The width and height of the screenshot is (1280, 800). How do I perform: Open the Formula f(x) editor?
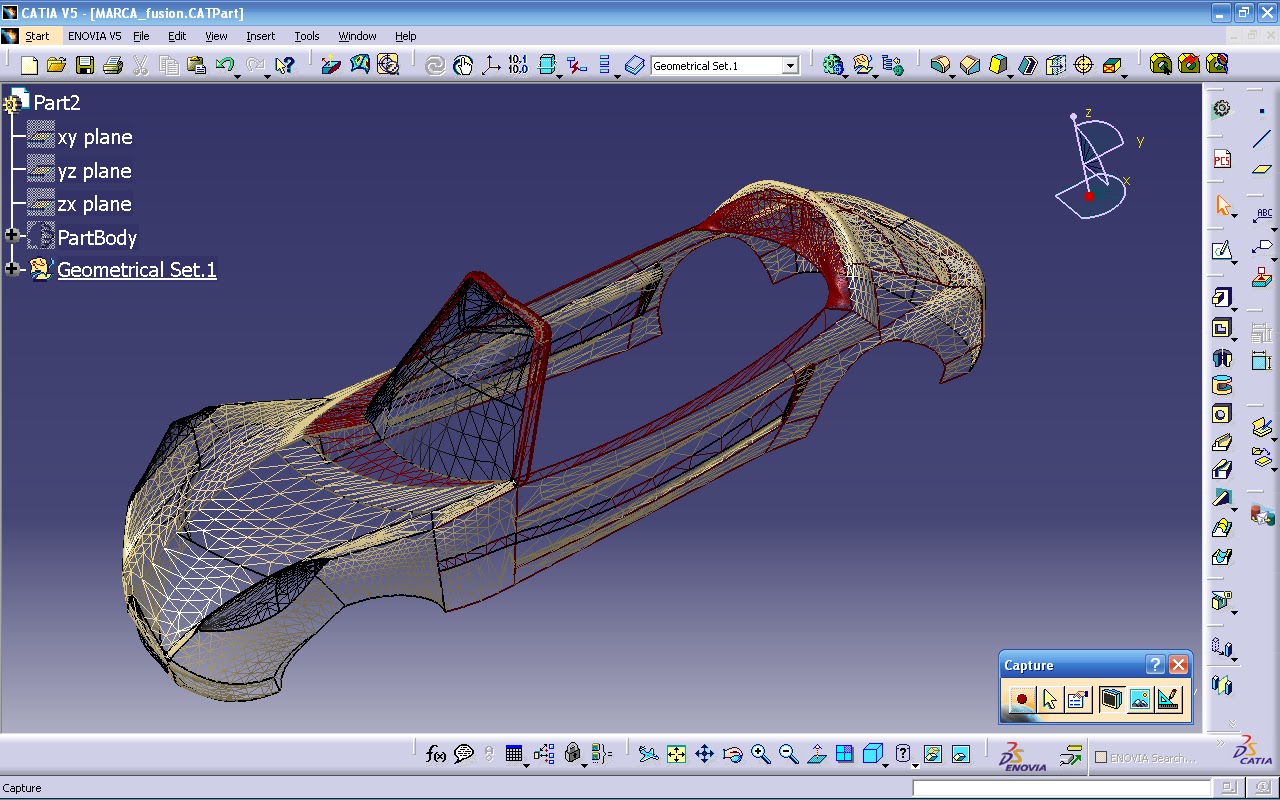point(436,755)
